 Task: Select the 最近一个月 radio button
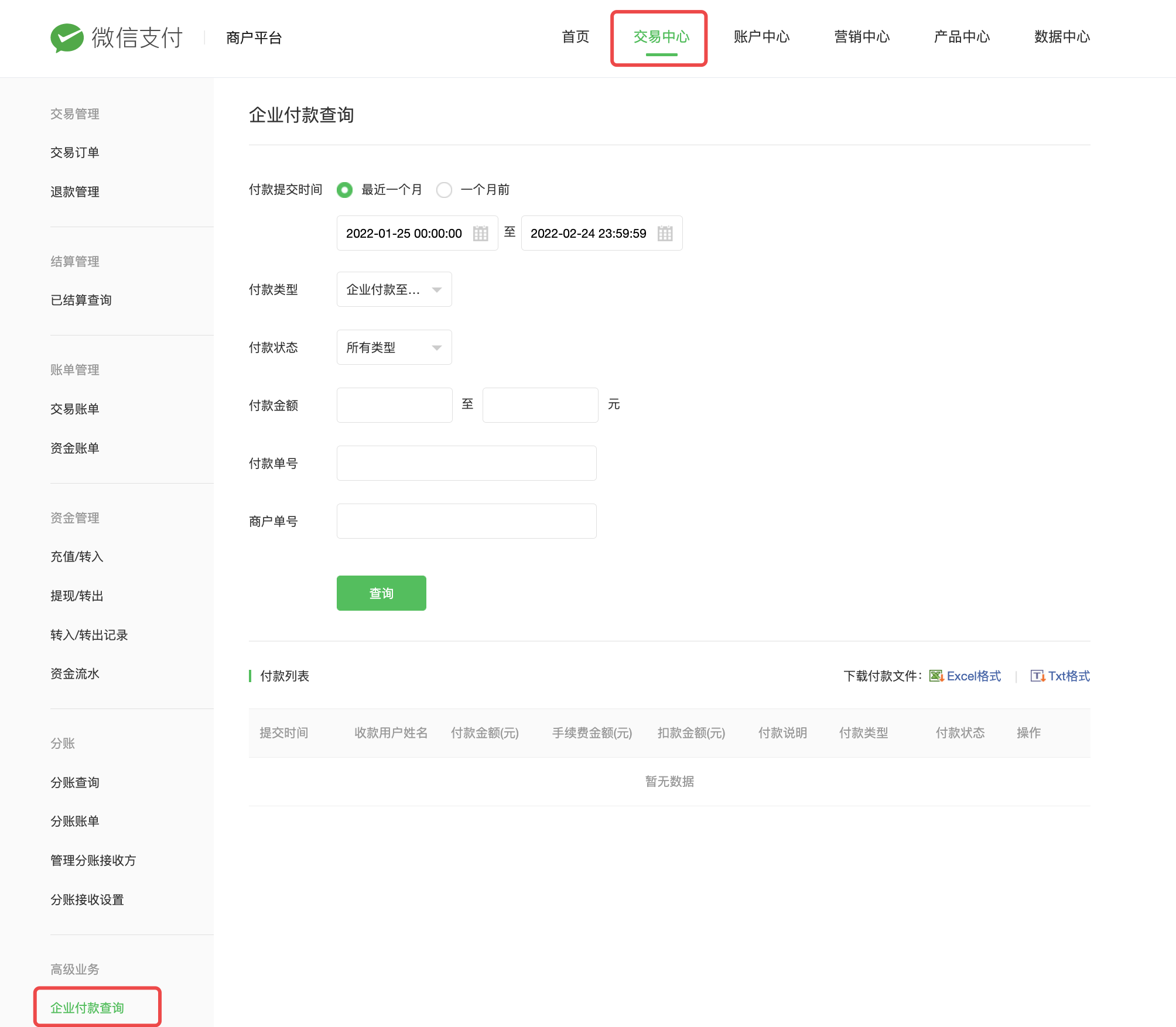pyautogui.click(x=345, y=190)
